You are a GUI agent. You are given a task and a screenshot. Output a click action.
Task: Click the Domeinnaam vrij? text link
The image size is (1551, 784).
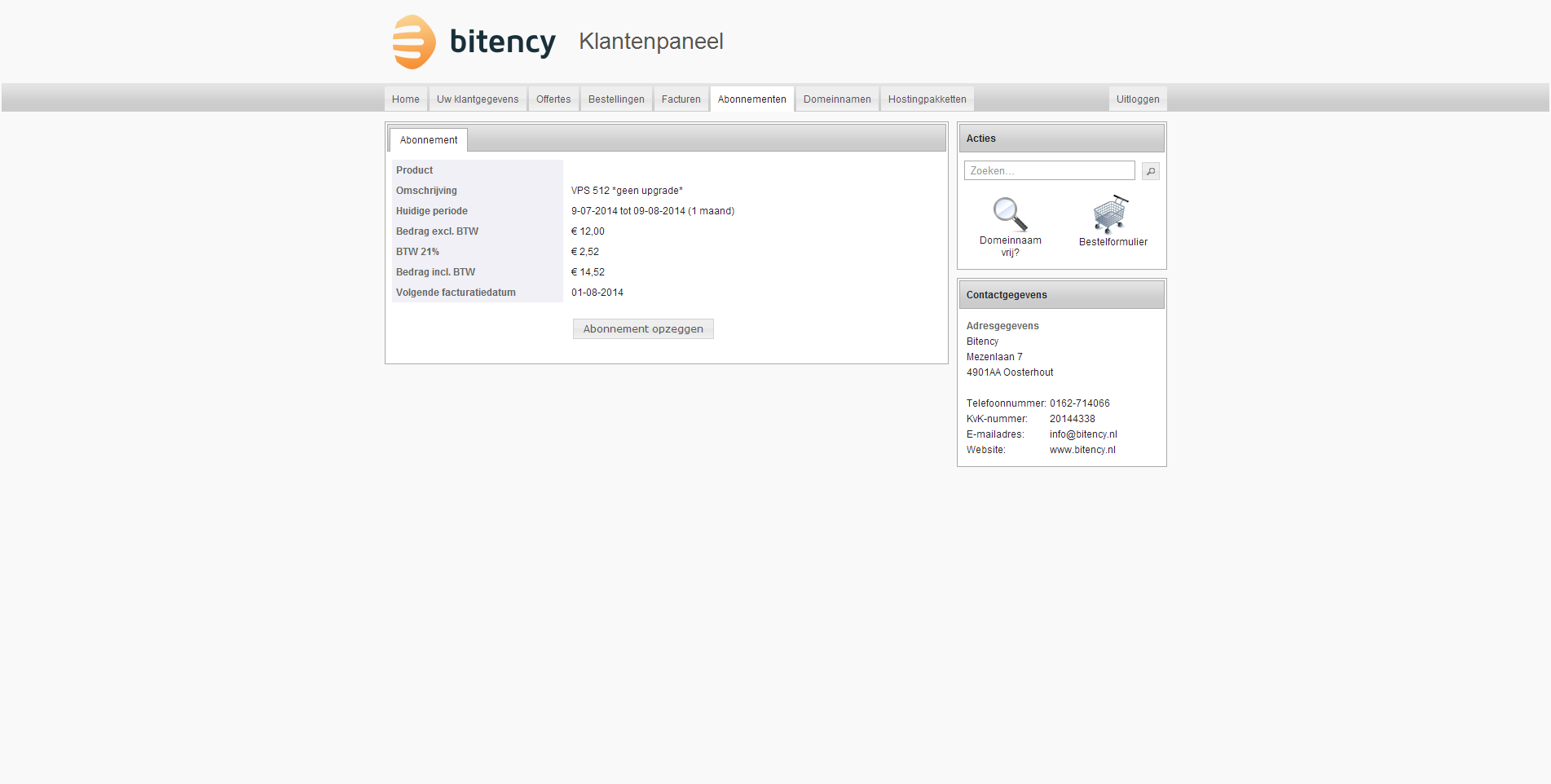(x=1010, y=246)
